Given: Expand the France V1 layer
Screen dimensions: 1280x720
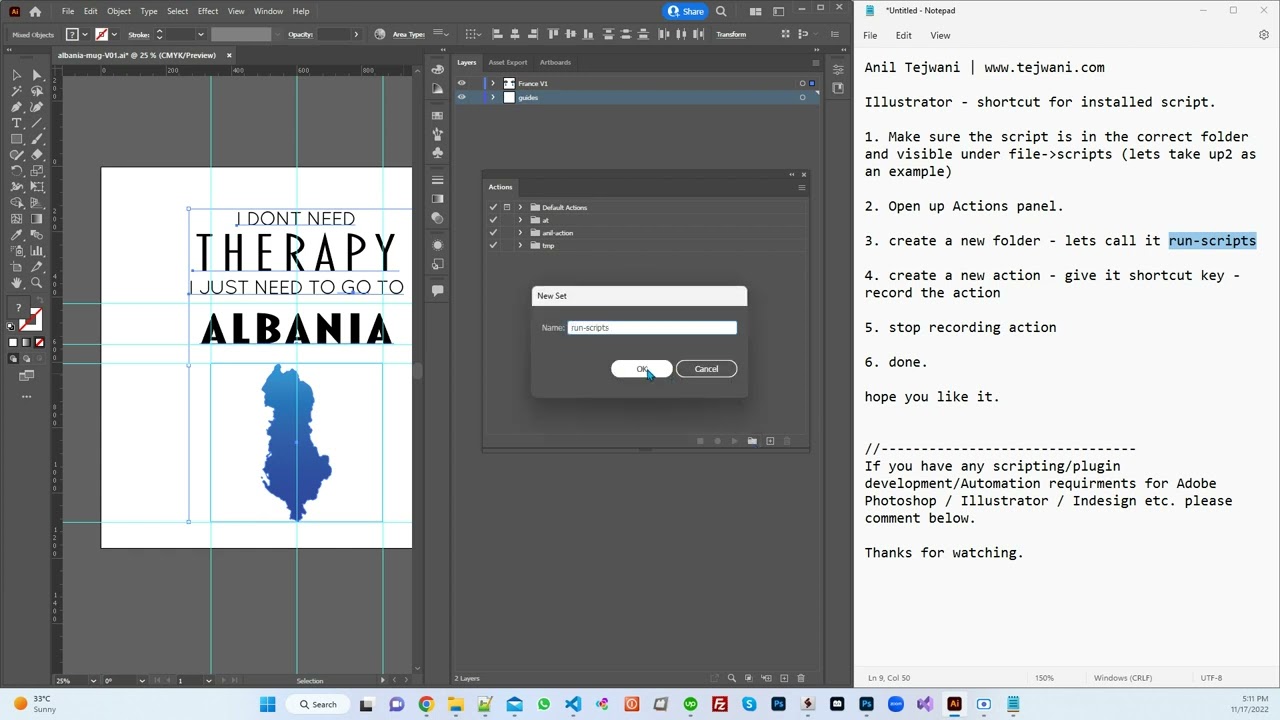Looking at the screenshot, I should [492, 84].
